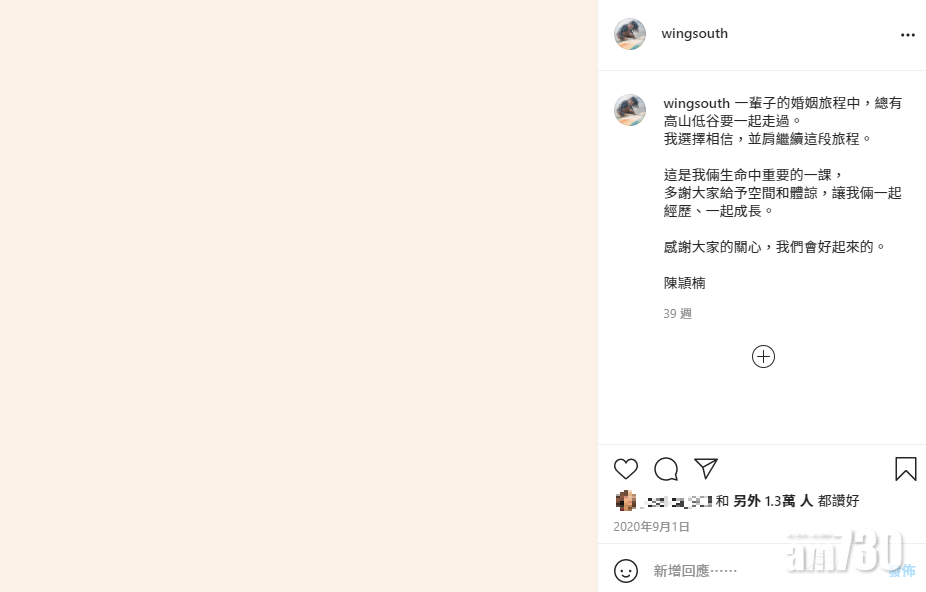
Task: Click wingsouth header profile picture
Action: point(630,34)
